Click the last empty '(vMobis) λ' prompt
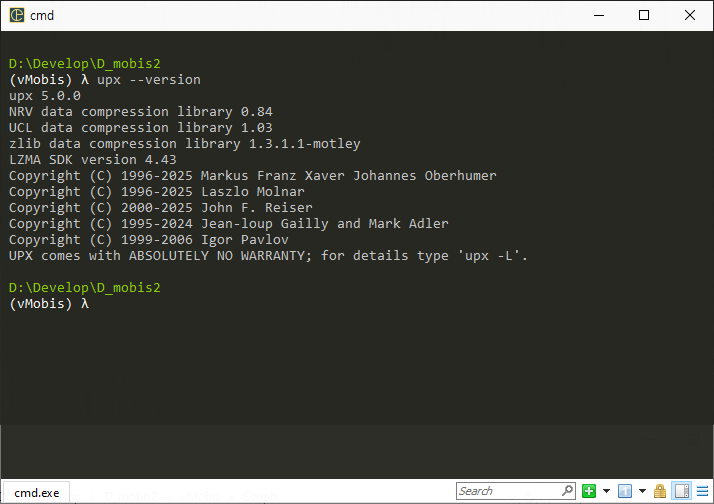 [x=49, y=304]
